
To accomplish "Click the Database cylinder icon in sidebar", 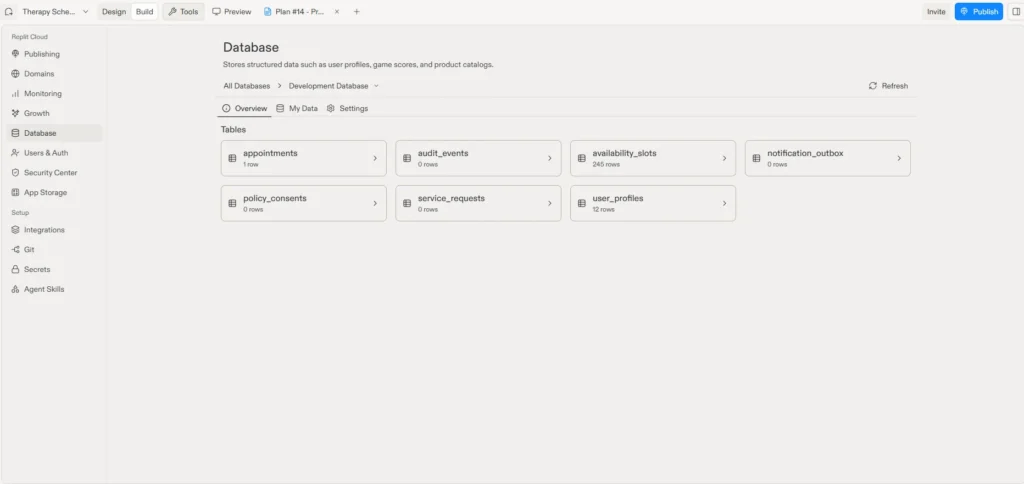I will [16, 133].
